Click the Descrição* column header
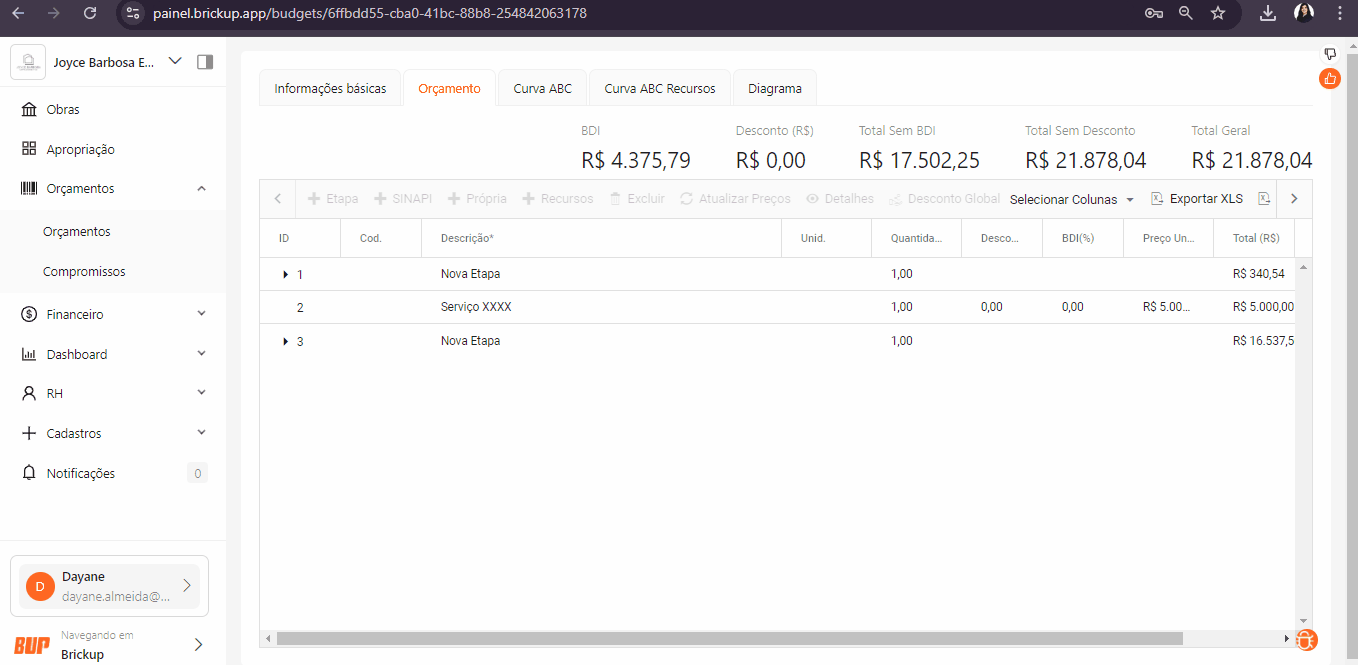 pyautogui.click(x=601, y=239)
